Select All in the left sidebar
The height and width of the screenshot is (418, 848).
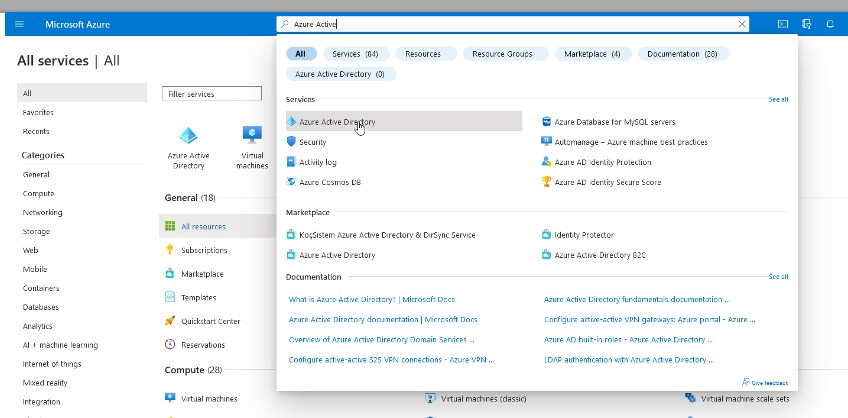click(82, 92)
